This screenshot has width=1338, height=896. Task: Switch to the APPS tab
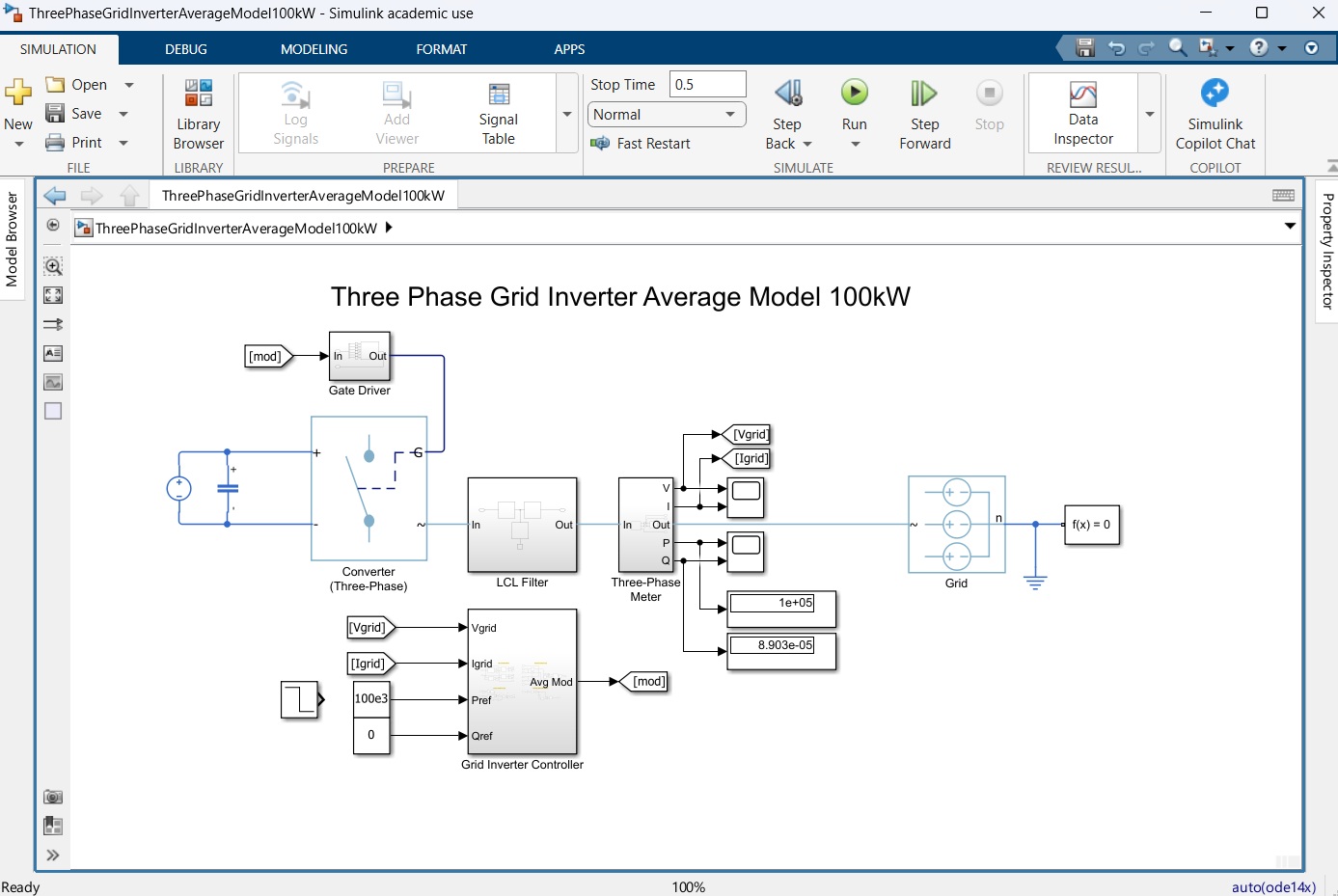[570, 49]
